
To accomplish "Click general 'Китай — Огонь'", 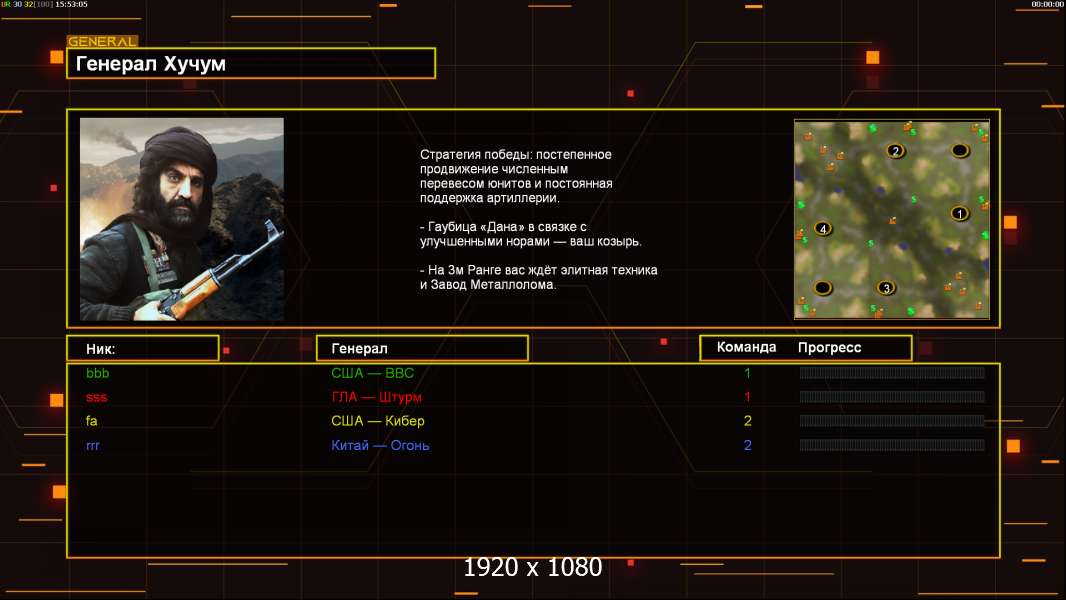I will pos(380,445).
